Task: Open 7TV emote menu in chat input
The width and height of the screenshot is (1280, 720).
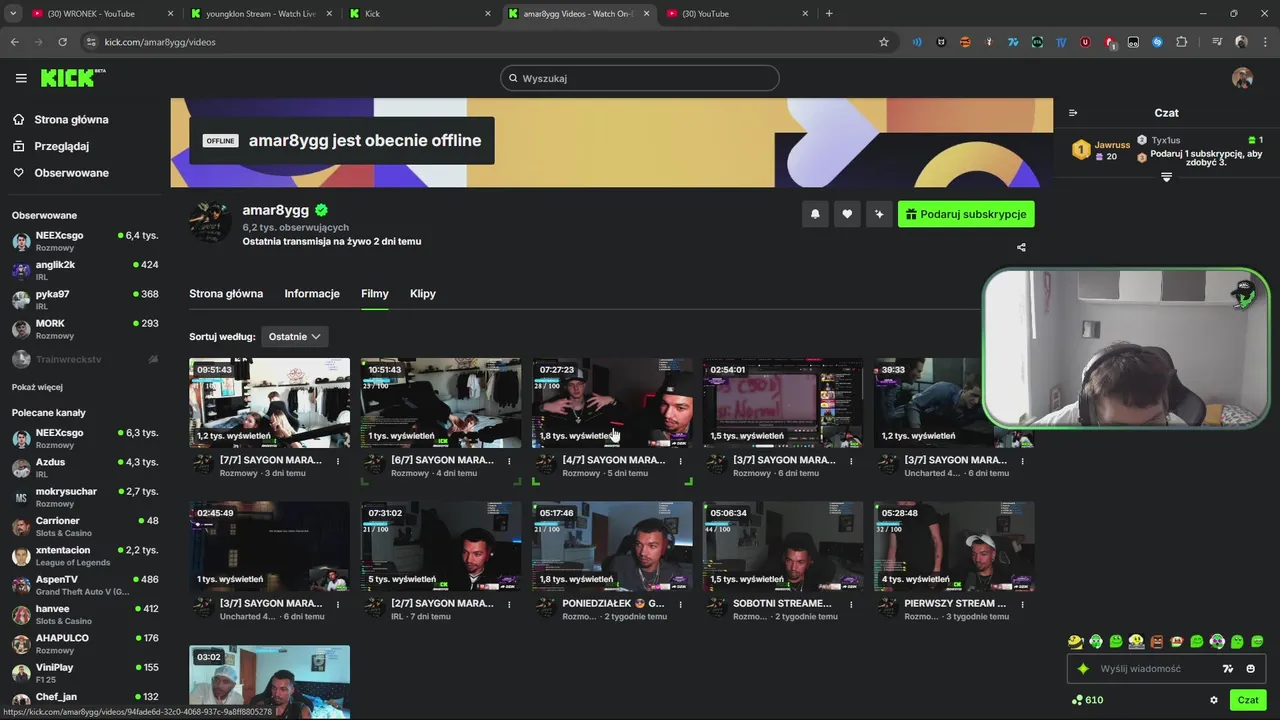Action: (x=1228, y=669)
